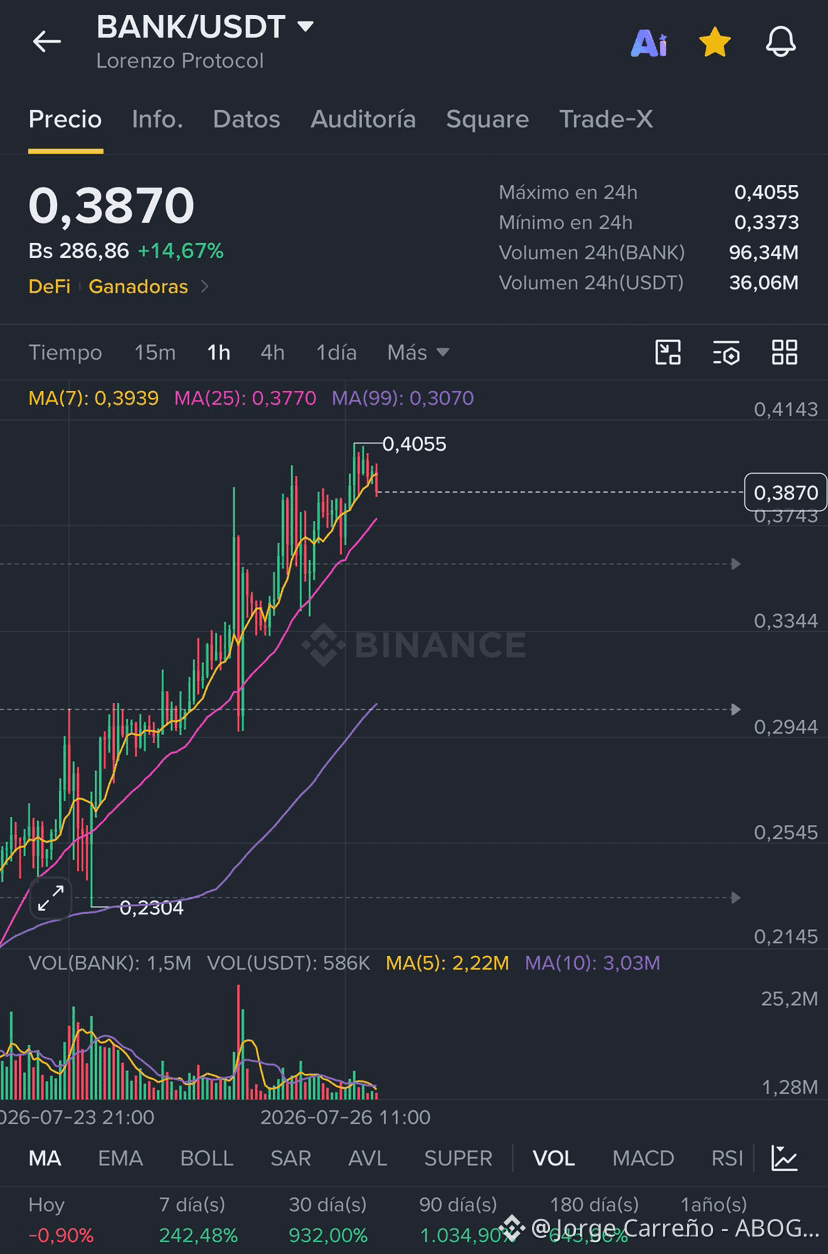The width and height of the screenshot is (828, 1254).
Task: Toggle the RSI sub-indicator
Action: [x=727, y=1158]
